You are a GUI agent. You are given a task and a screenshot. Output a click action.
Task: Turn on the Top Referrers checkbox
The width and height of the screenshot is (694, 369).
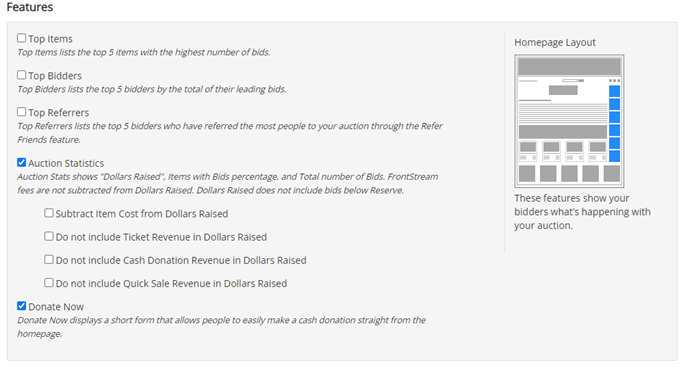pos(21,111)
